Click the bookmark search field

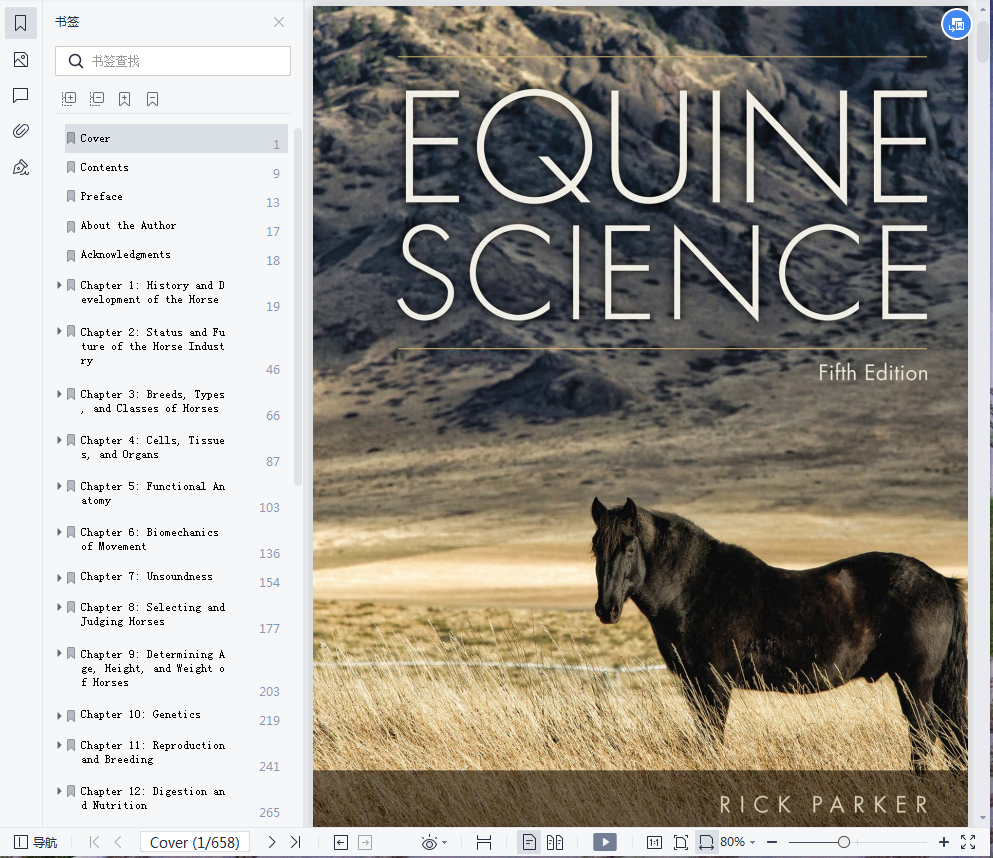[x=173, y=61]
